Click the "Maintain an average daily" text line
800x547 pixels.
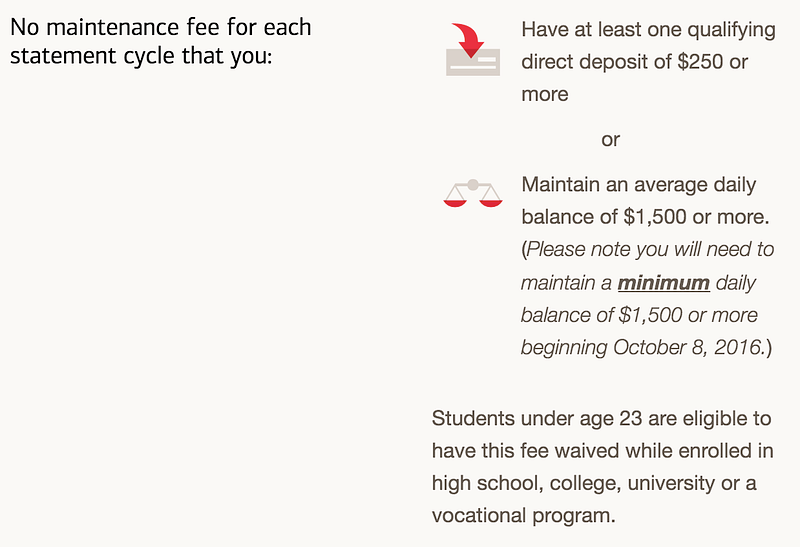coord(638,185)
